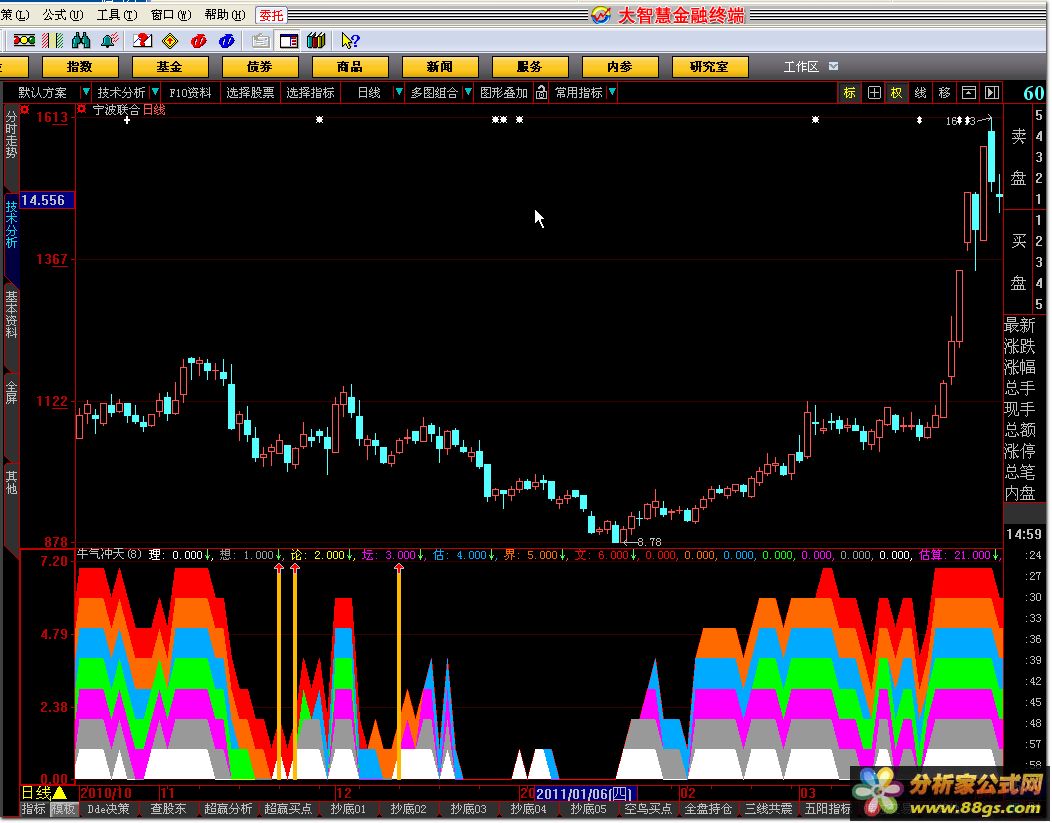Image resolution: width=1052 pixels, height=823 pixels.
Task: Toggle the 权 adjustment button
Action: click(x=896, y=93)
